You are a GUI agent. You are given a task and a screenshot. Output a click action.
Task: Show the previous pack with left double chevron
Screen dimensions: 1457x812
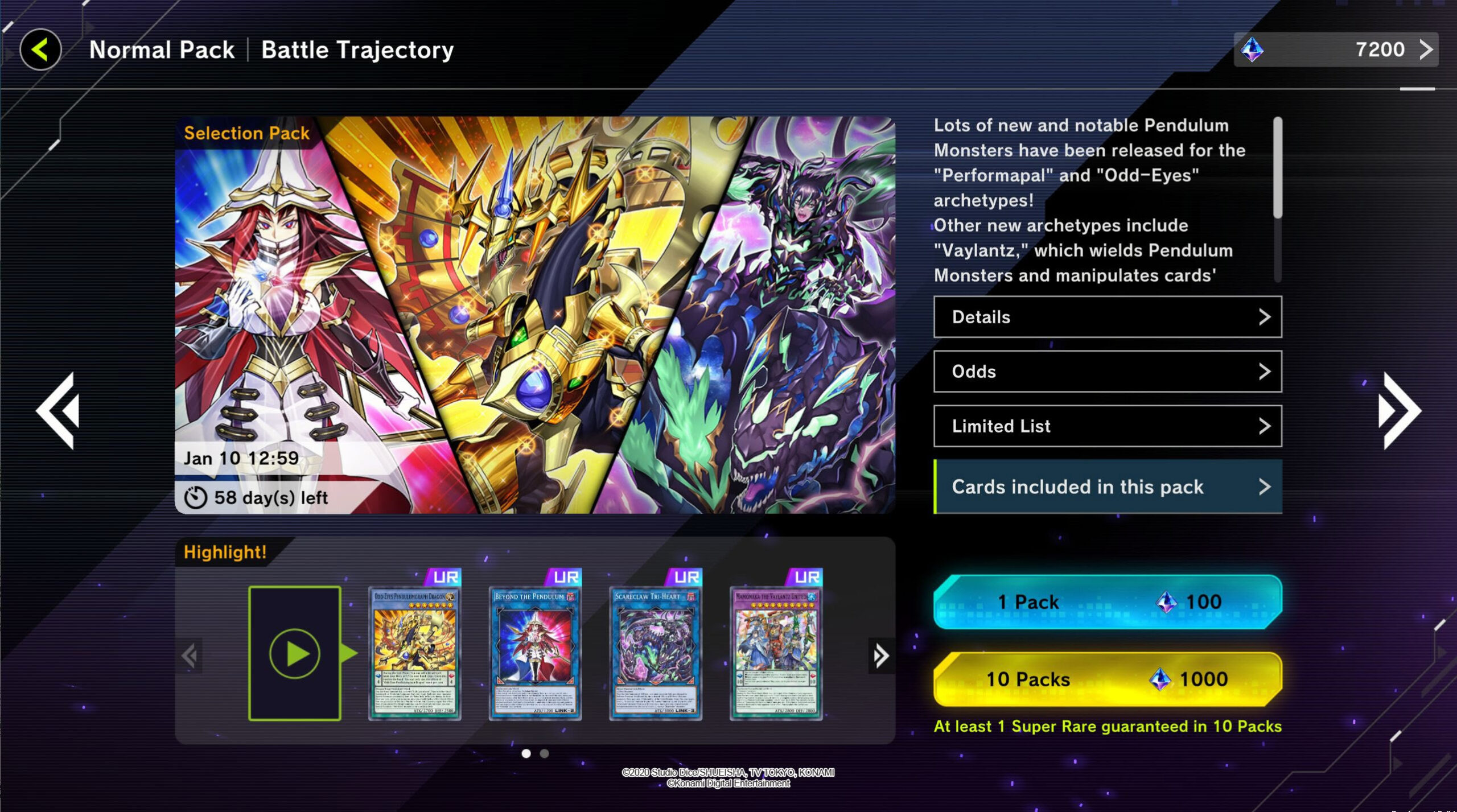click(x=58, y=411)
